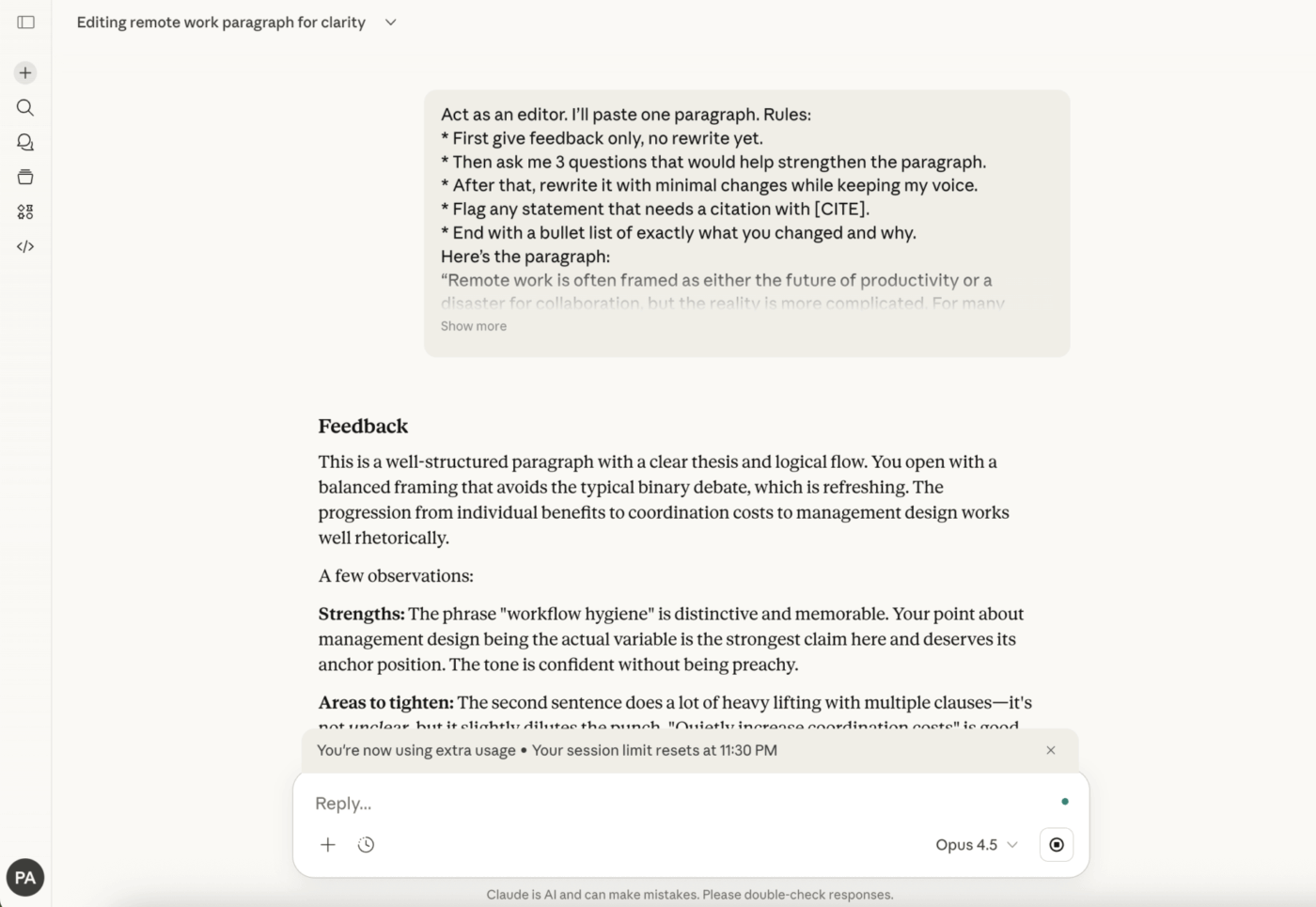Viewport: 1316px width, 907px height.
Task: Click the Feedback heading in the response
Action: (x=363, y=426)
